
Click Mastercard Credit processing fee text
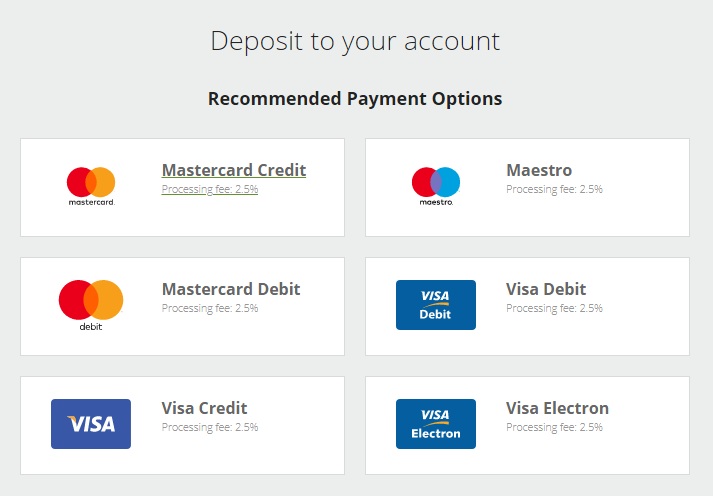[210, 189]
